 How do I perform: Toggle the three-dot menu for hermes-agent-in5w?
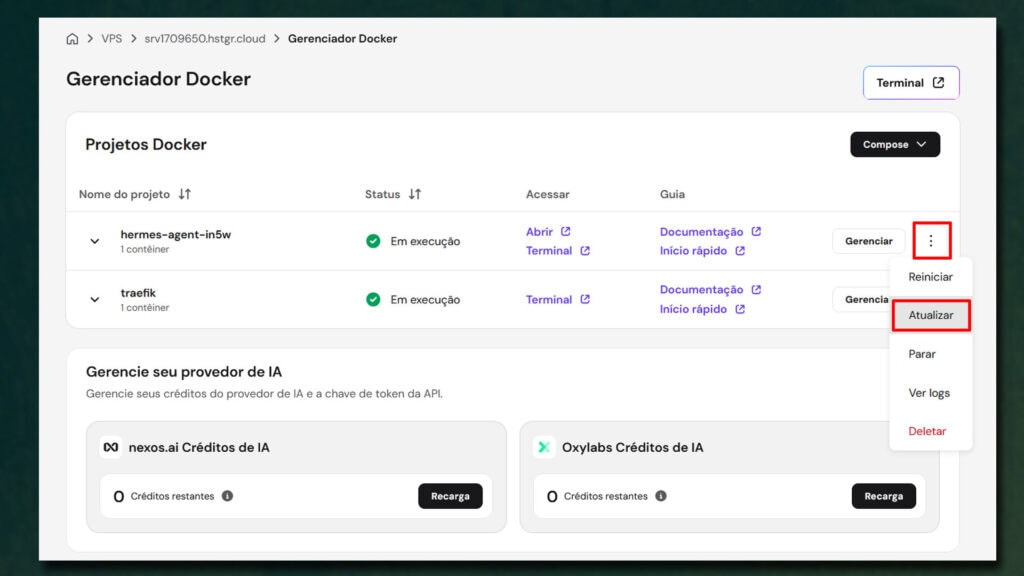coord(931,241)
